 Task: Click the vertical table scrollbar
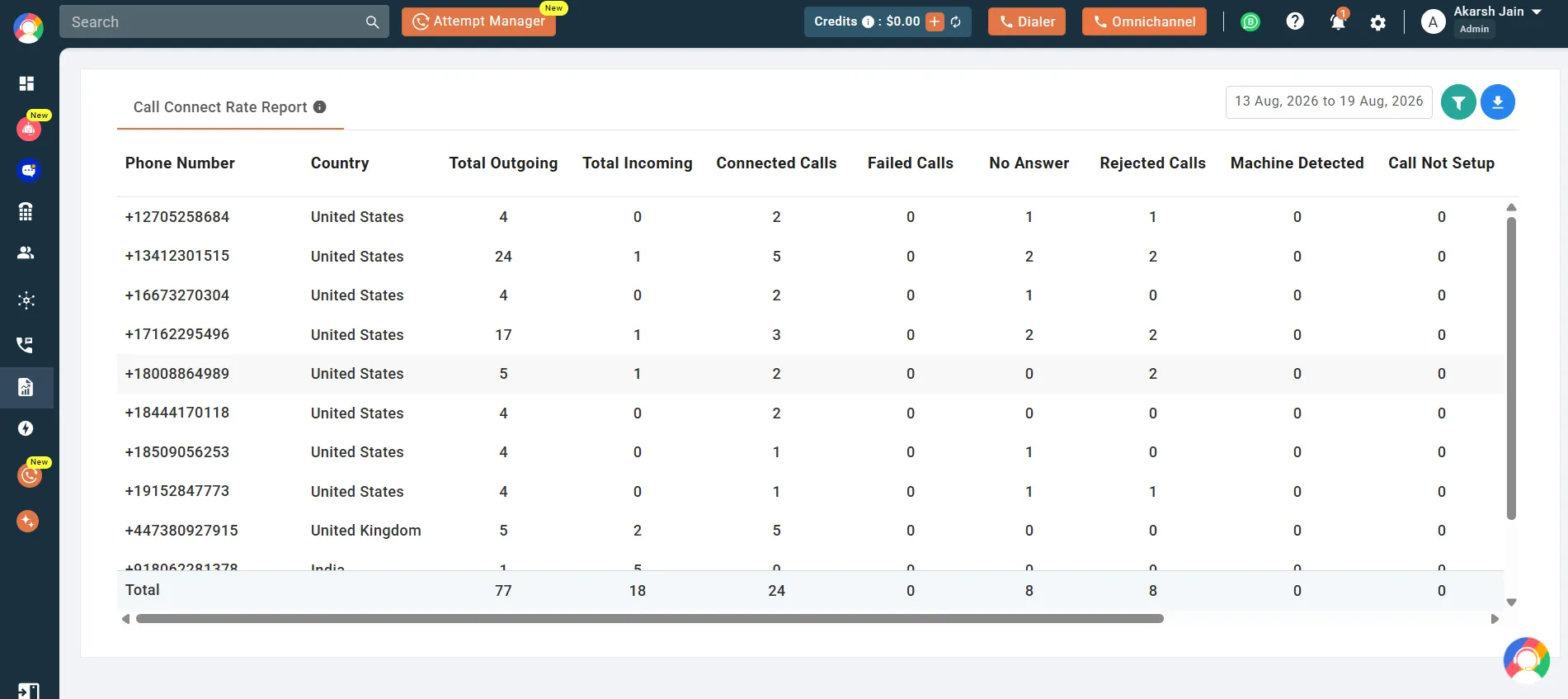pyautogui.click(x=1511, y=368)
